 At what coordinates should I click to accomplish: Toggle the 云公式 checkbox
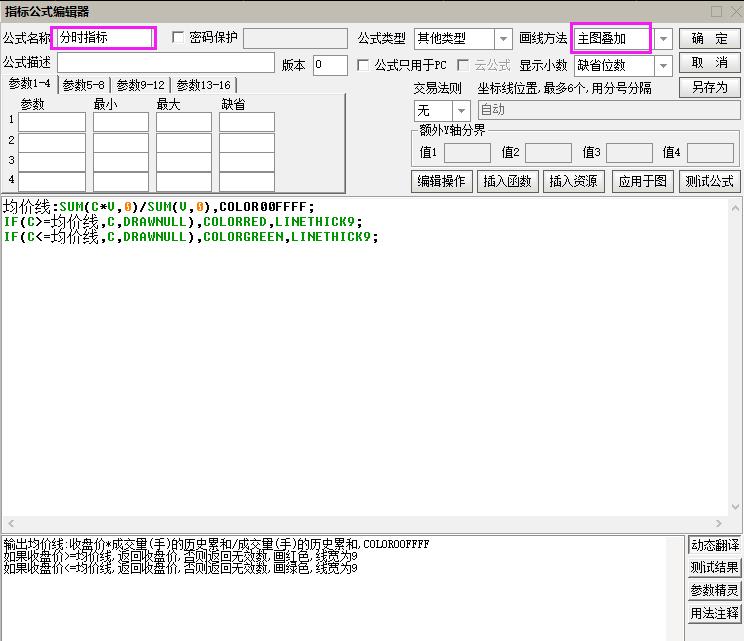coord(464,65)
